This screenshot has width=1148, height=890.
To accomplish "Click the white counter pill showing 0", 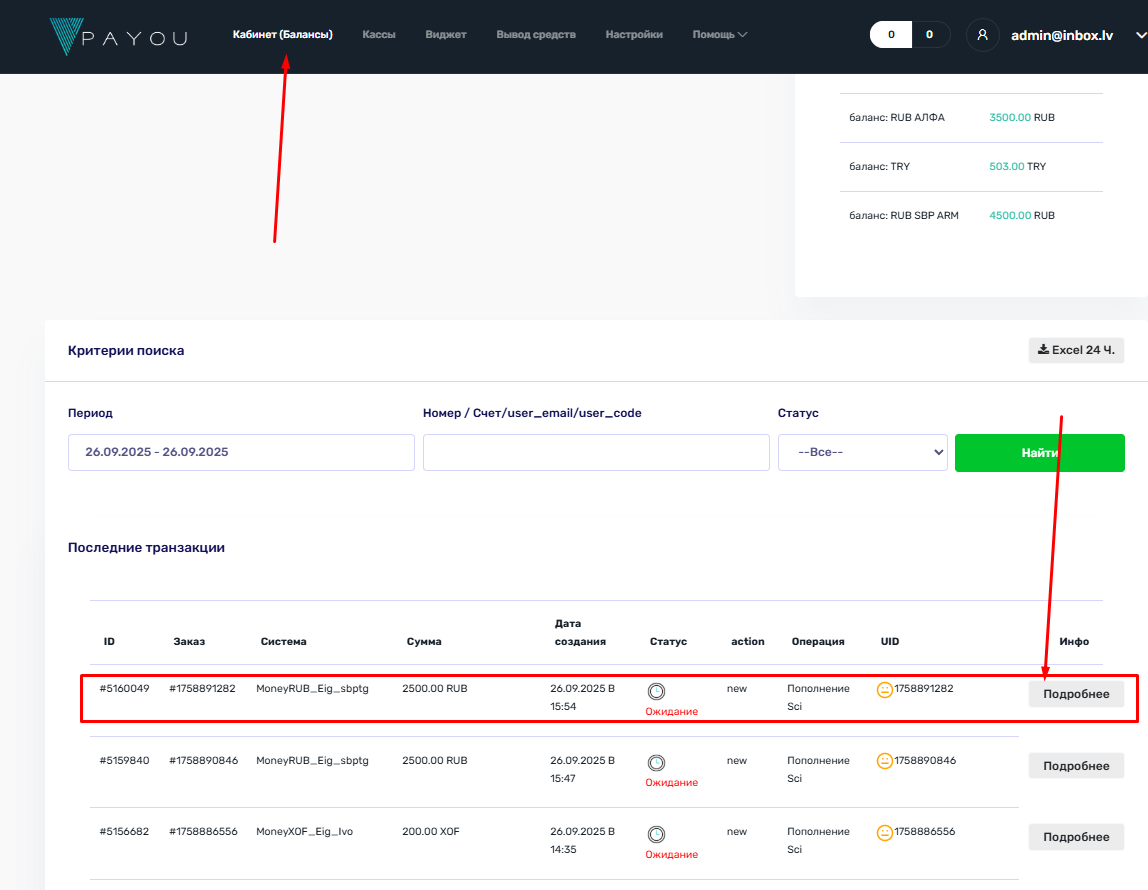I will 891,35.
